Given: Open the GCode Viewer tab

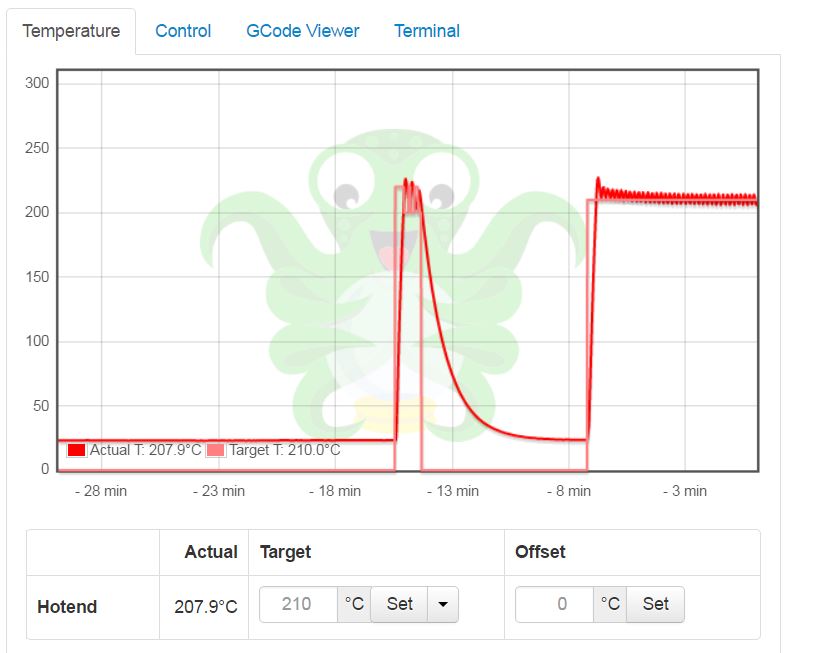Looking at the screenshot, I should [x=302, y=31].
